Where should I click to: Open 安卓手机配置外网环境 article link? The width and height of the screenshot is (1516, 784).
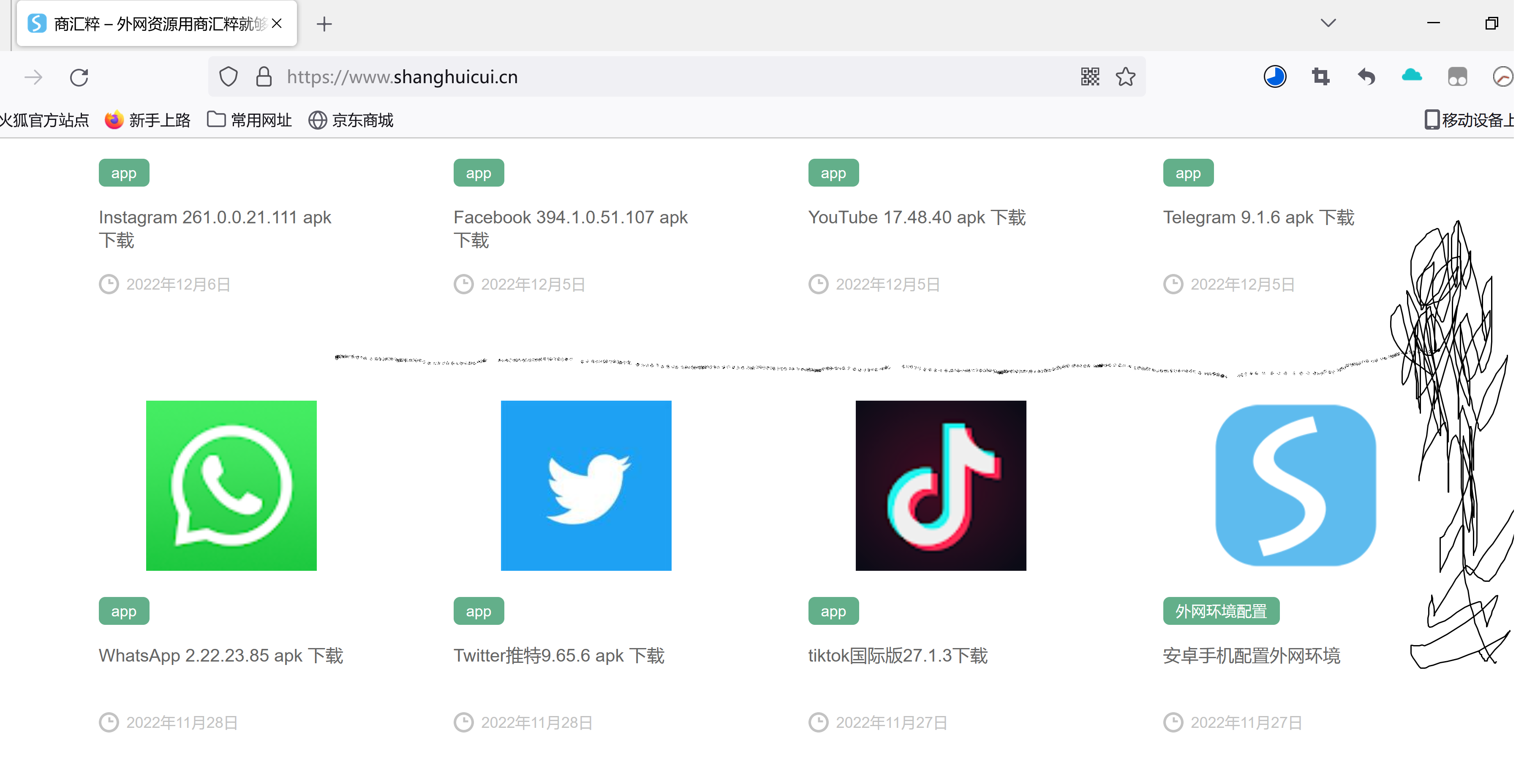coord(1252,655)
